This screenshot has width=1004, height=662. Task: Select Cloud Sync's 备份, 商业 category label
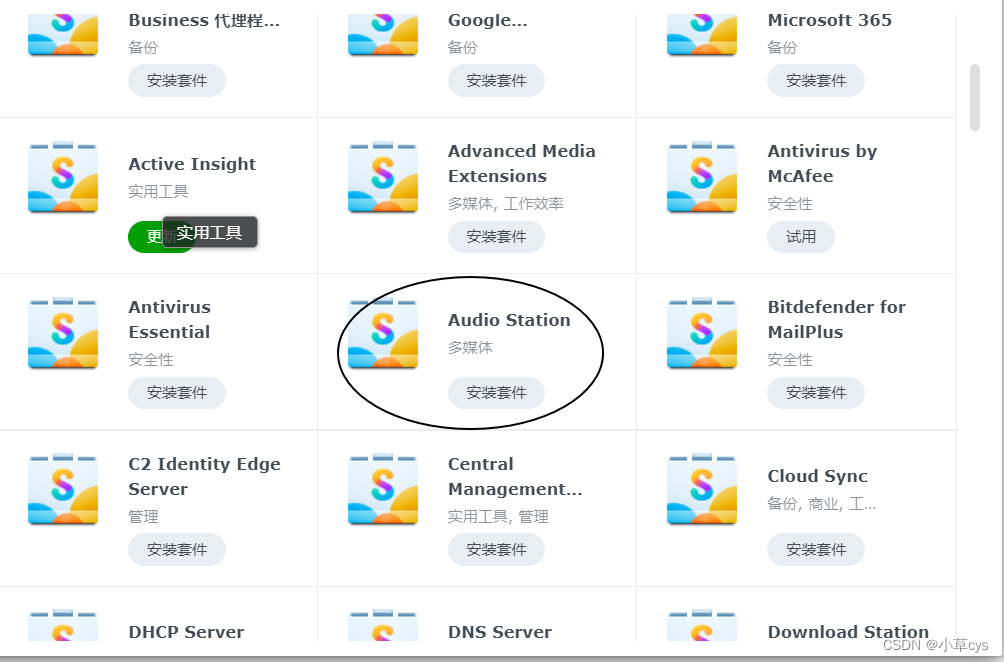pos(822,504)
